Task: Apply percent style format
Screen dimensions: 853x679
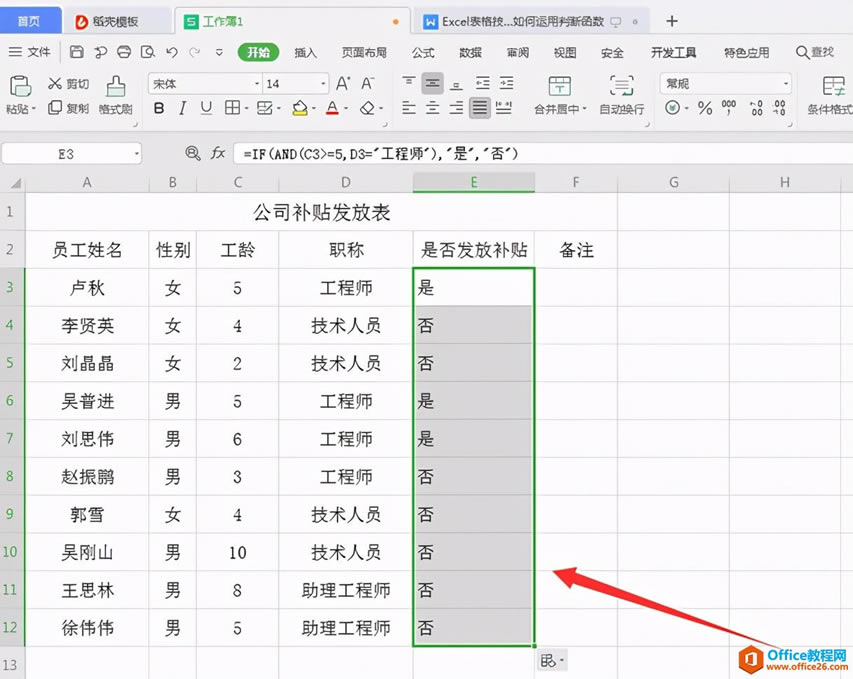Action: tap(705, 108)
